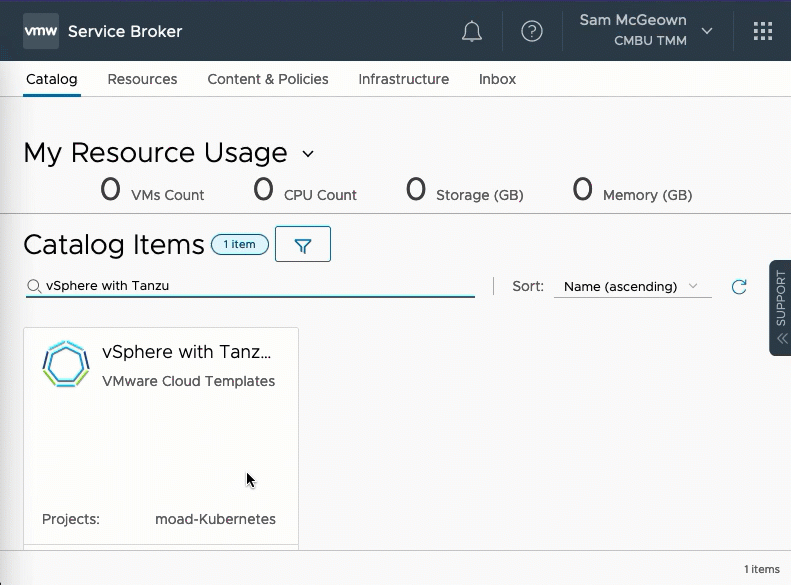The width and height of the screenshot is (791, 585).
Task: Open the apps grid switcher
Action: [763, 32]
